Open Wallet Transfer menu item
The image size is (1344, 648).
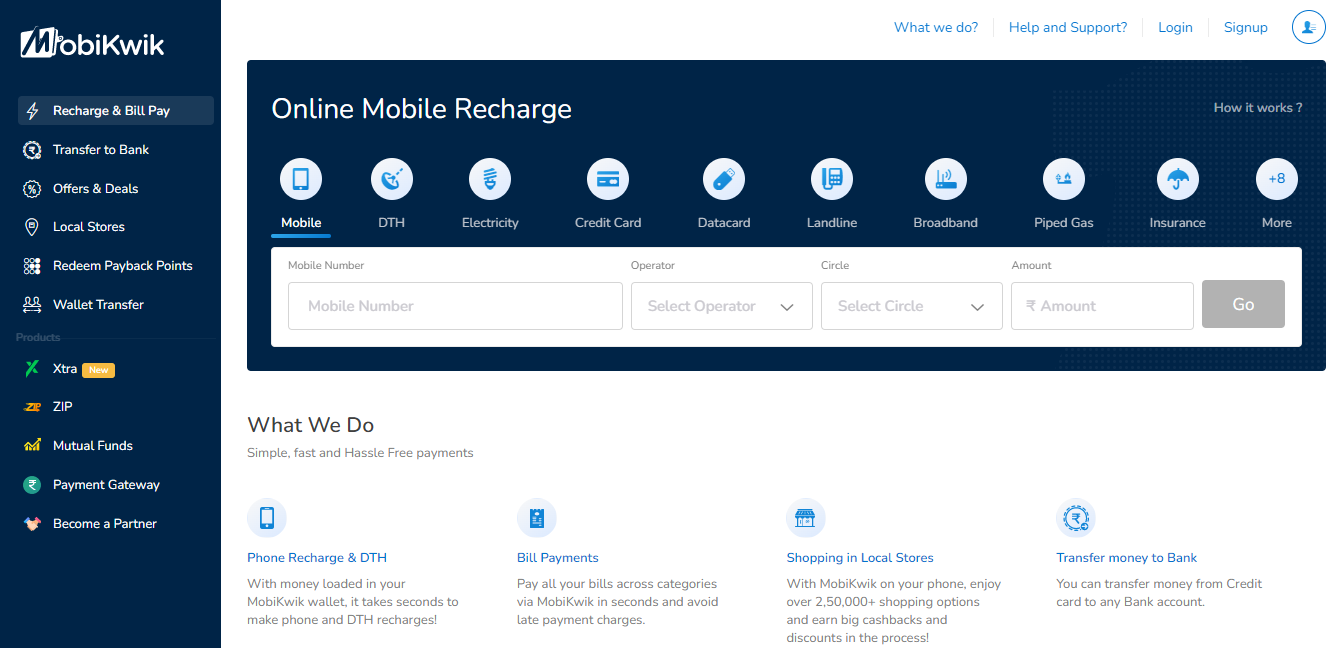point(99,305)
